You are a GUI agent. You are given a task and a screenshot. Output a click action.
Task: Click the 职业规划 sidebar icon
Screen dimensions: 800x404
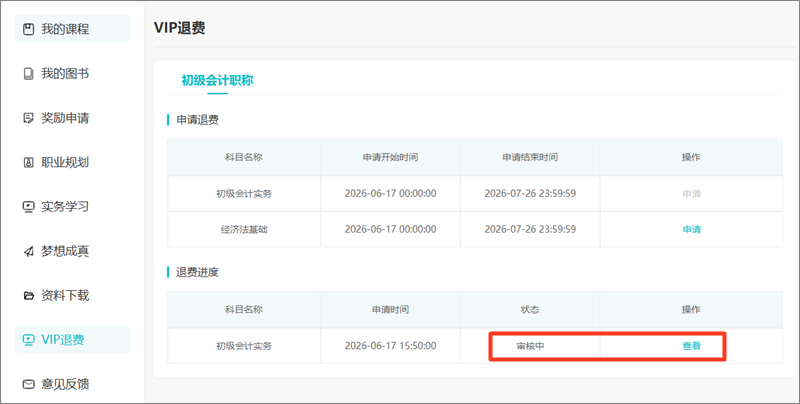29,162
